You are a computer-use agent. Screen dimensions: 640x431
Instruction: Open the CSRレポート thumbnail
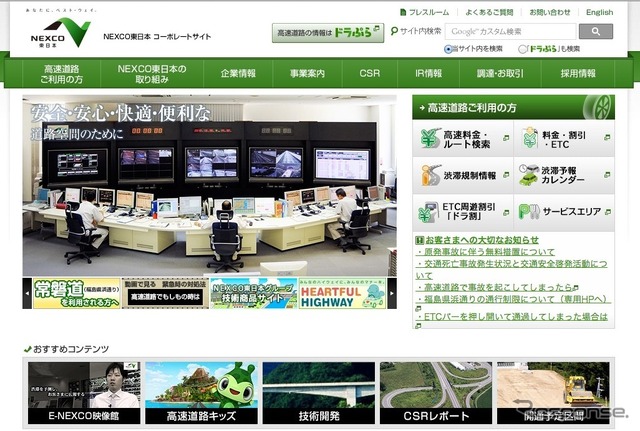[436, 393]
